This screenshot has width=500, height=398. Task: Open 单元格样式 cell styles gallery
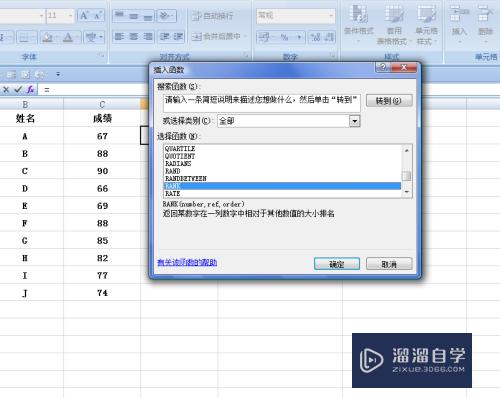tap(426, 24)
